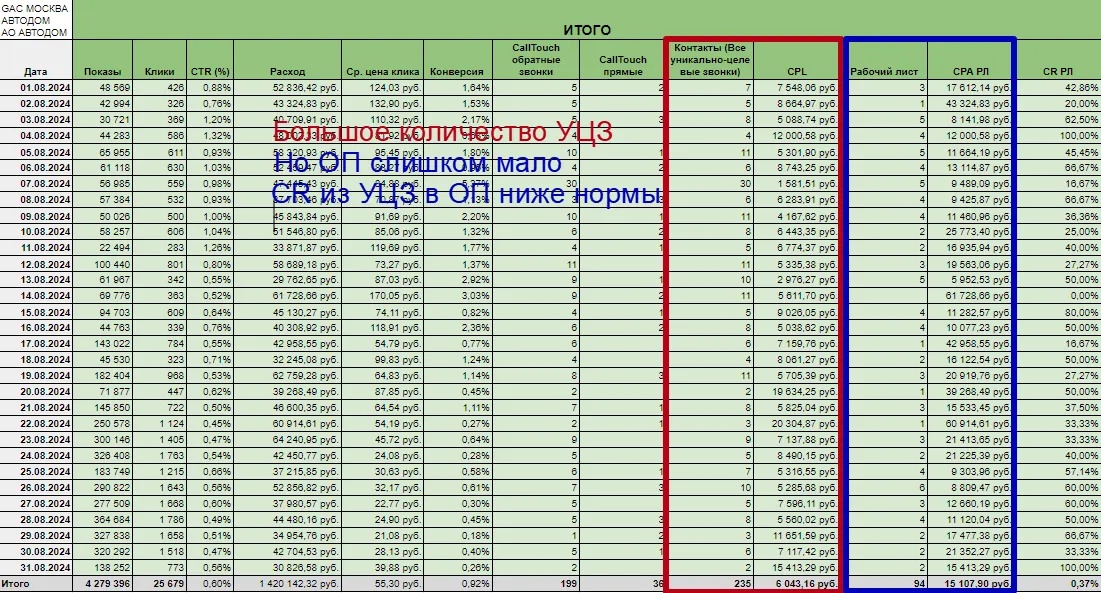This screenshot has height=593, width=1101.
Task: Select the Рабочий лист column header
Action: tap(885, 72)
